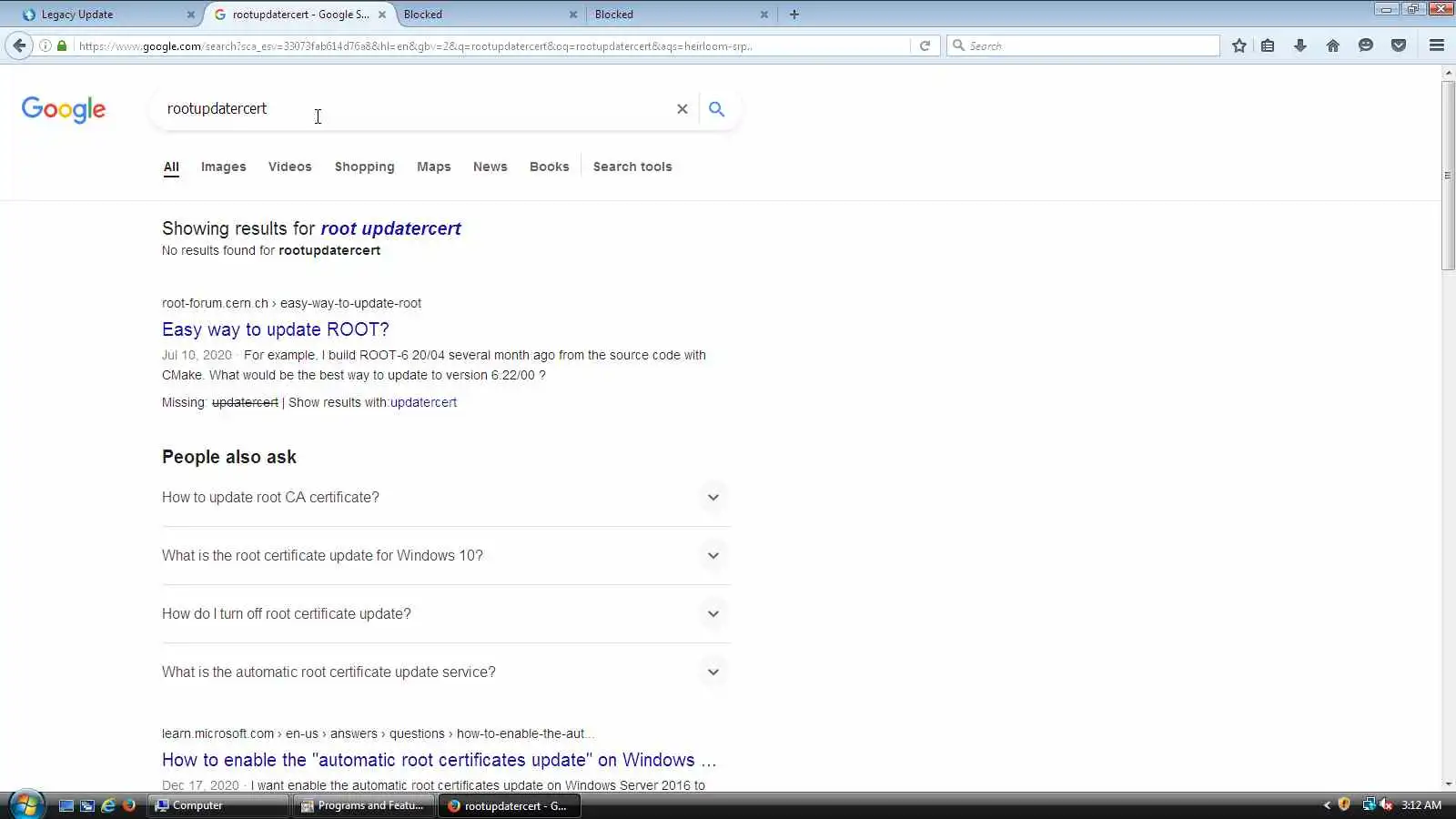
Task: Open the Downloads arrow icon
Action: click(1300, 45)
